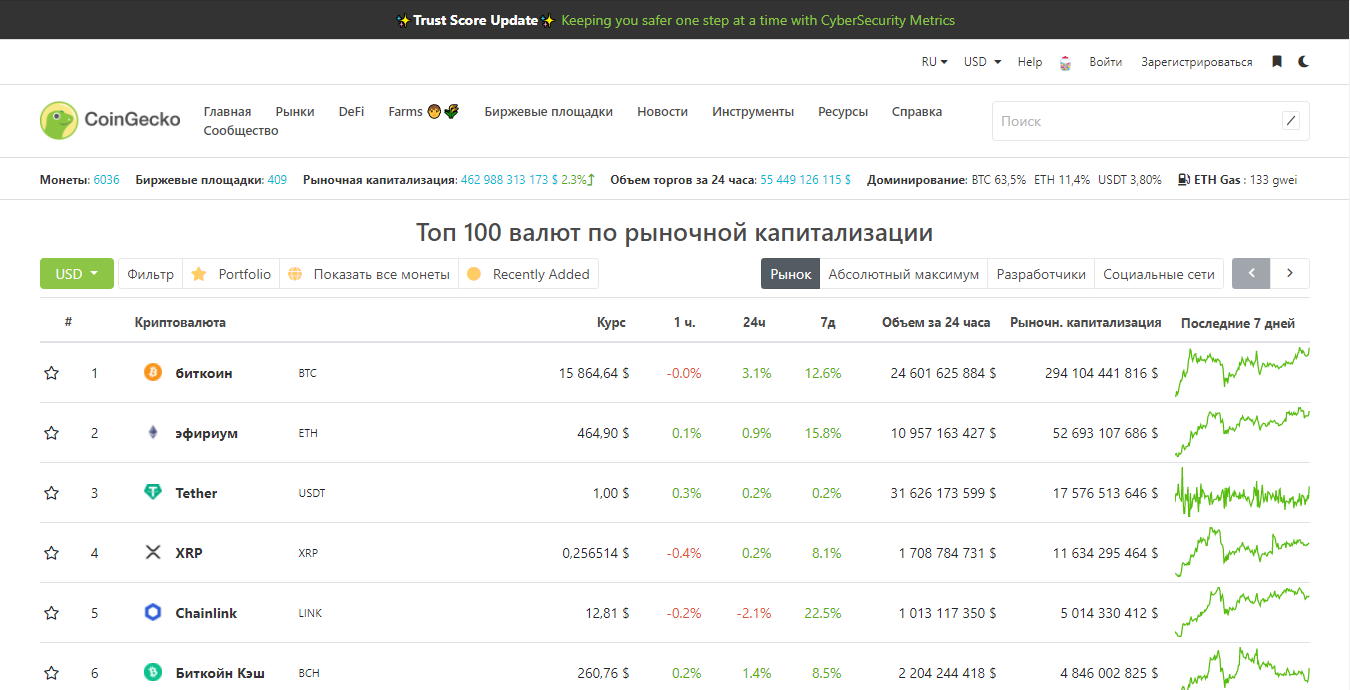
Task: Click the Tether coin icon
Action: click(x=153, y=493)
